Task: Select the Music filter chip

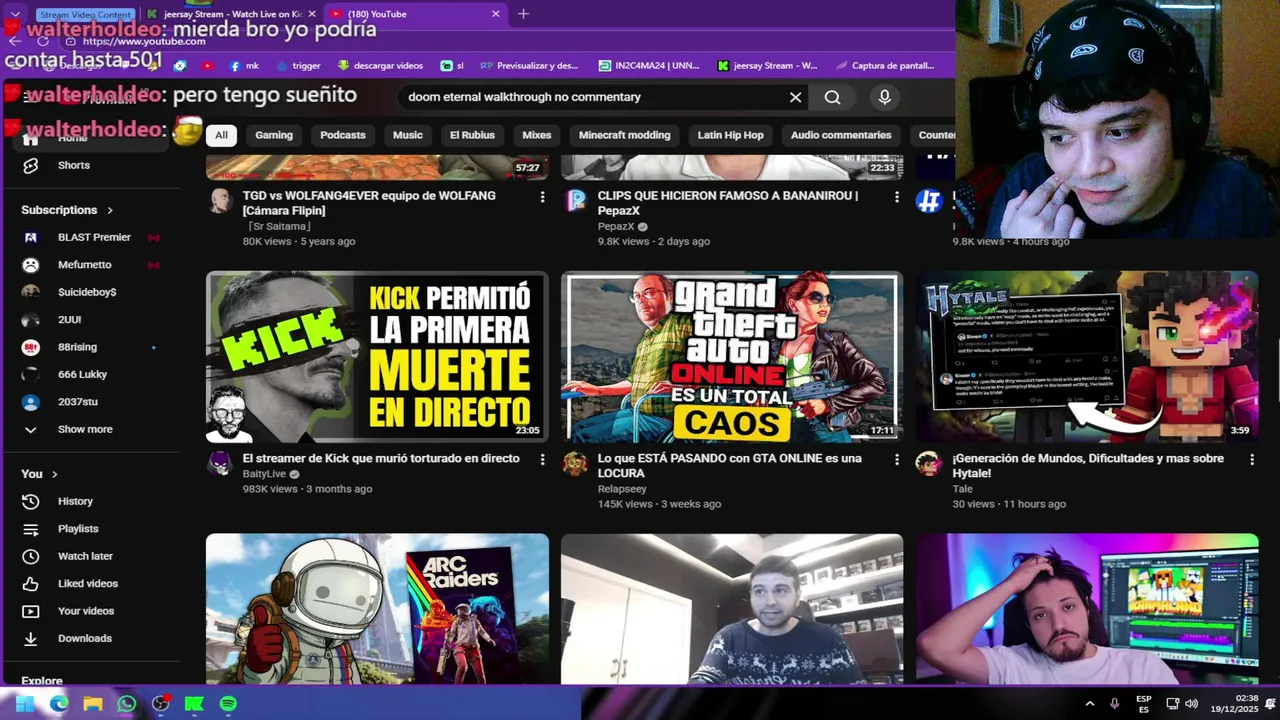Action: click(408, 135)
